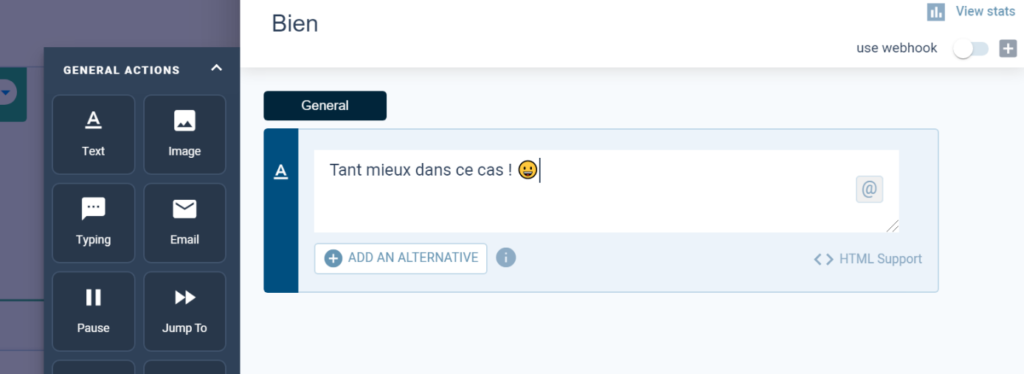Insert a Pause action

click(x=93, y=311)
